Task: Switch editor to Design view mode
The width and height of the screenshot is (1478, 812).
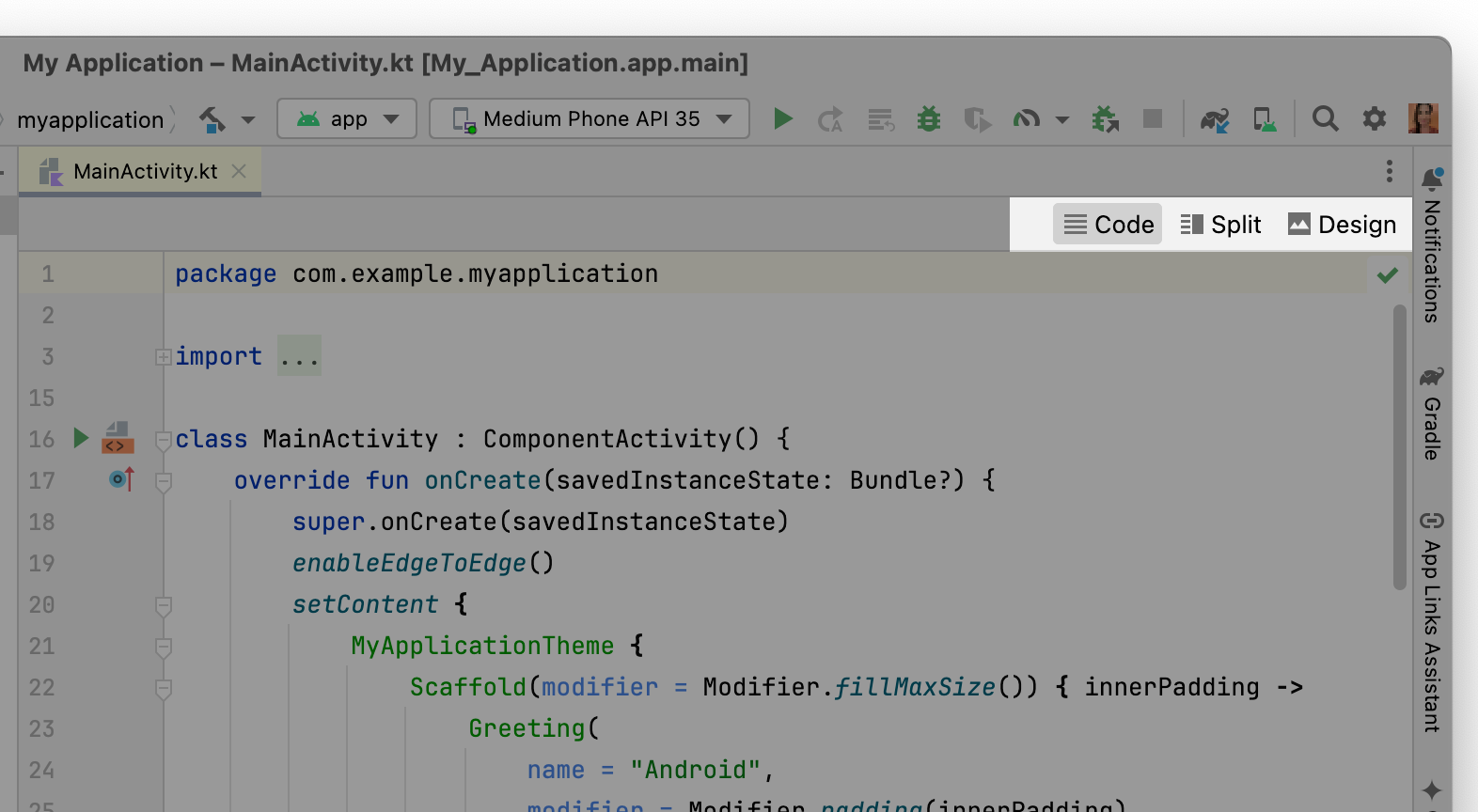Action: [1342, 225]
